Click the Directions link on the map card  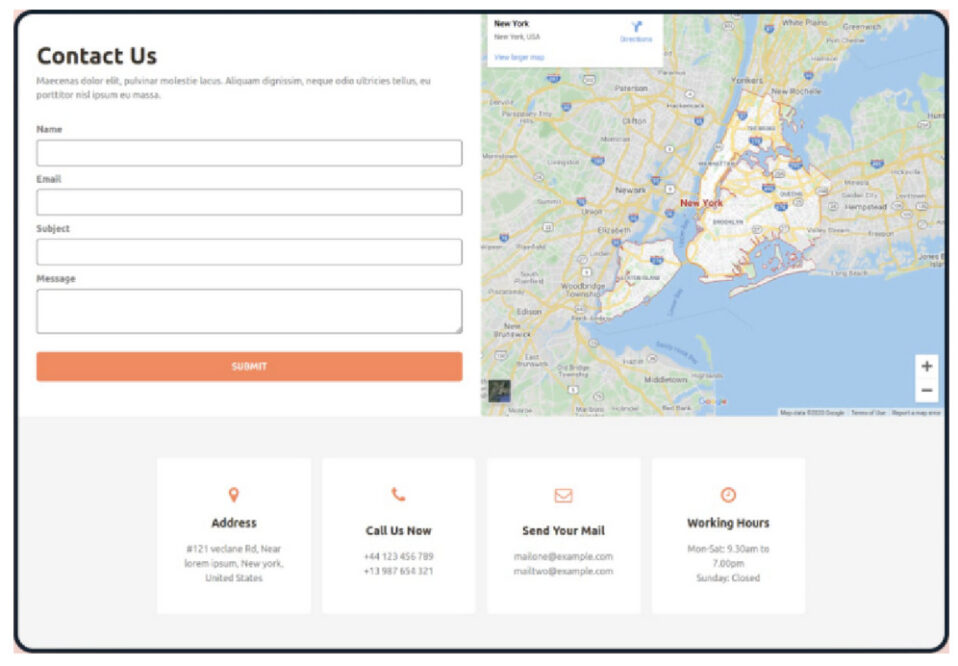[x=637, y=37]
